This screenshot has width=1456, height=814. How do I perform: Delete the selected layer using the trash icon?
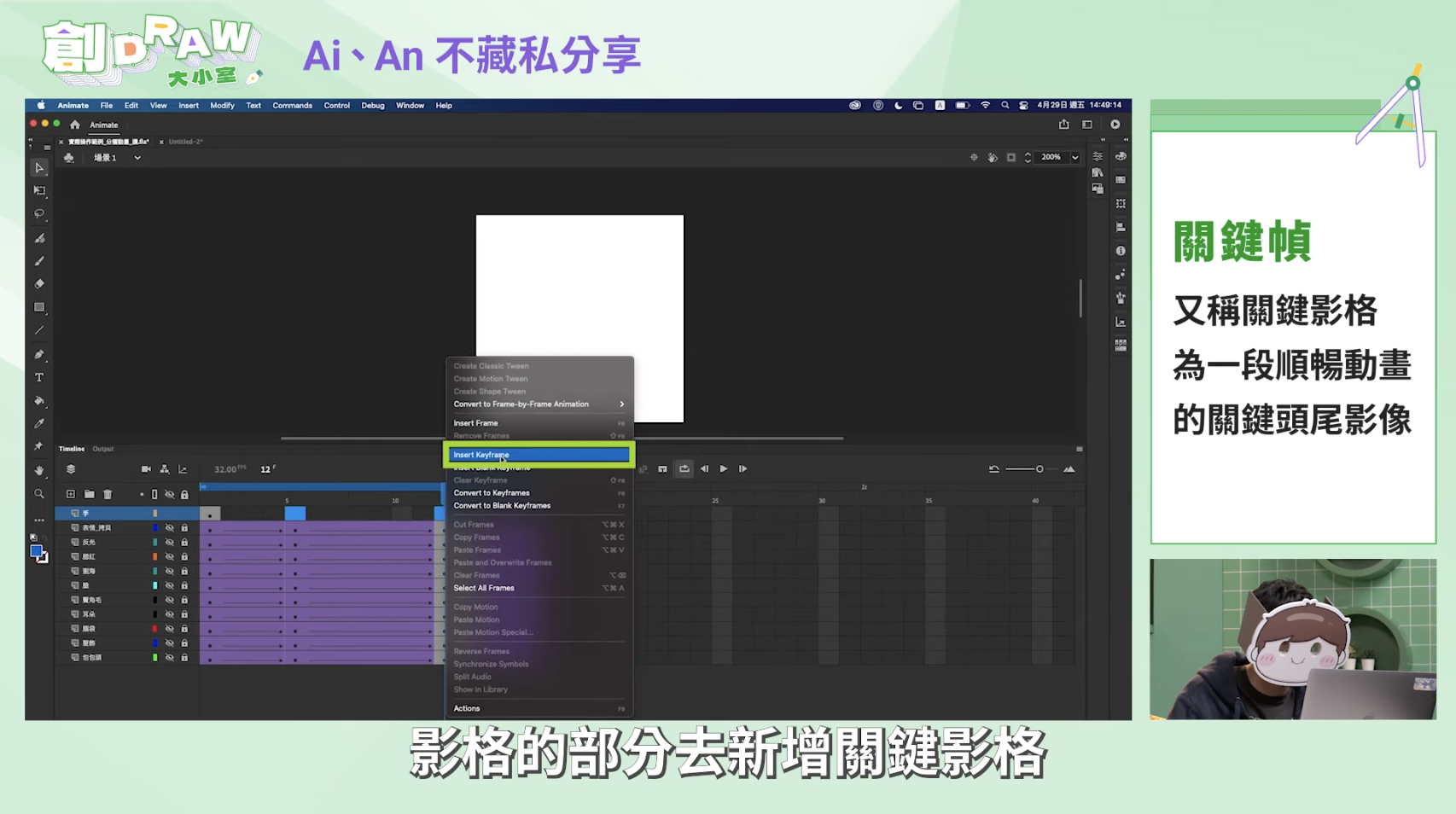click(107, 495)
